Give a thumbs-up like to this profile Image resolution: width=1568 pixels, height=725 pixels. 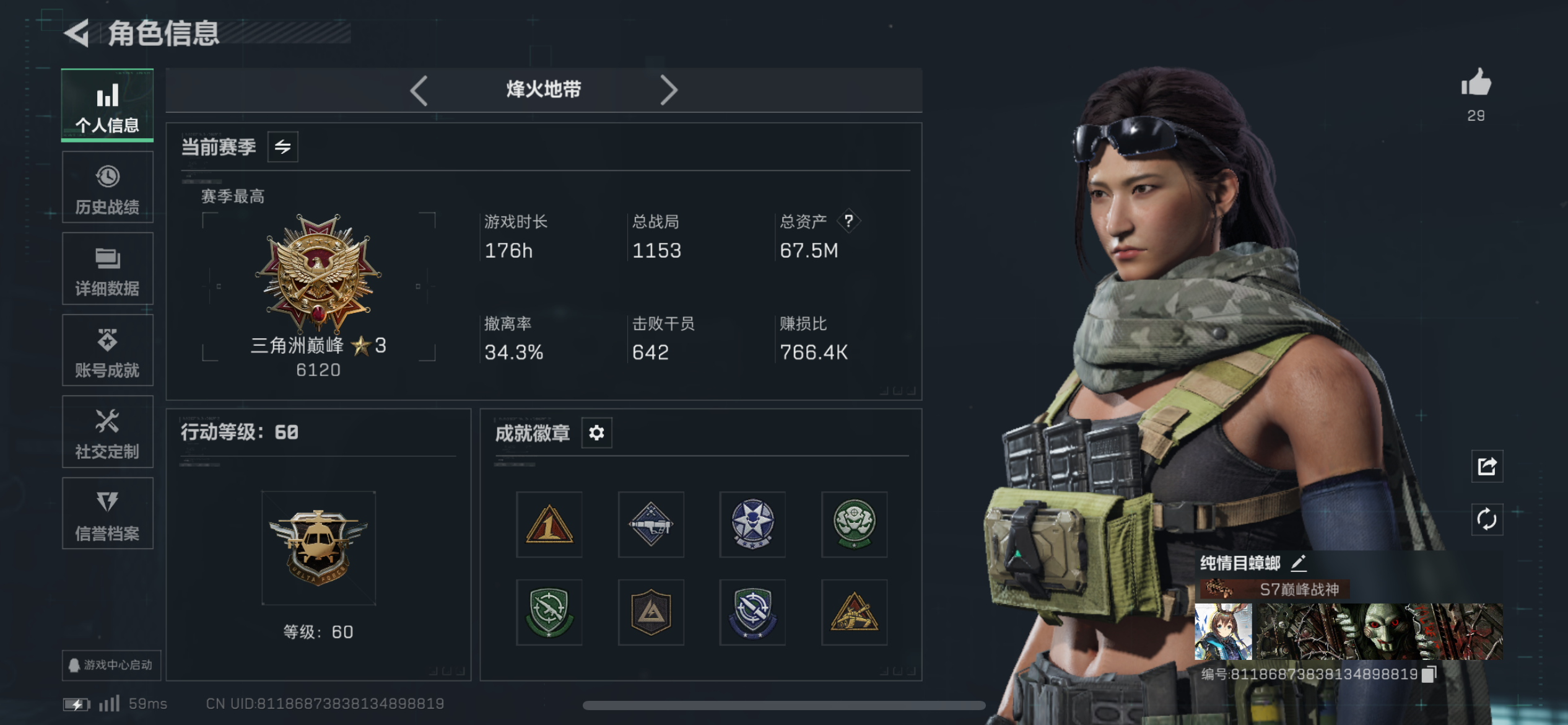(x=1476, y=82)
